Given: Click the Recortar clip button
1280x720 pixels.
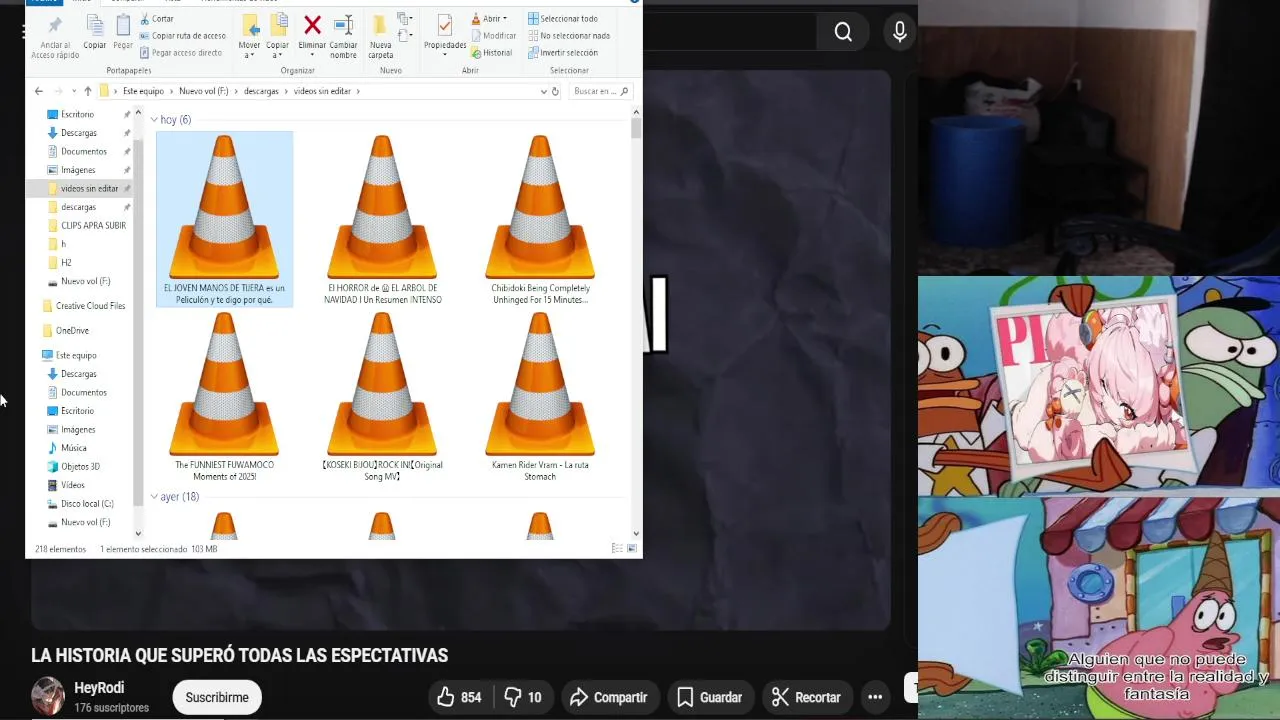Looking at the screenshot, I should 806,697.
